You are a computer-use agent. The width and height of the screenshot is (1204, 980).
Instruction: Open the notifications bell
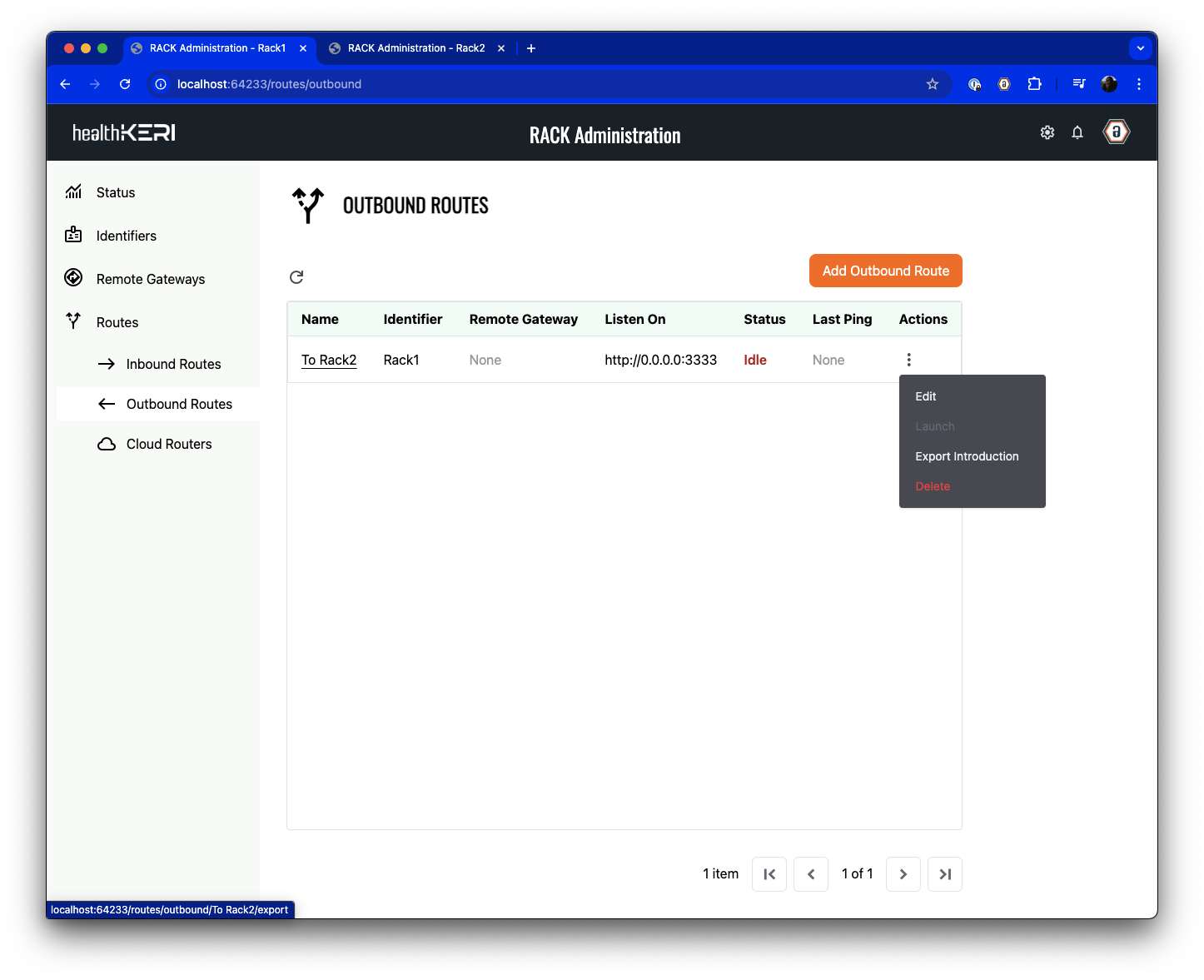coord(1077,132)
